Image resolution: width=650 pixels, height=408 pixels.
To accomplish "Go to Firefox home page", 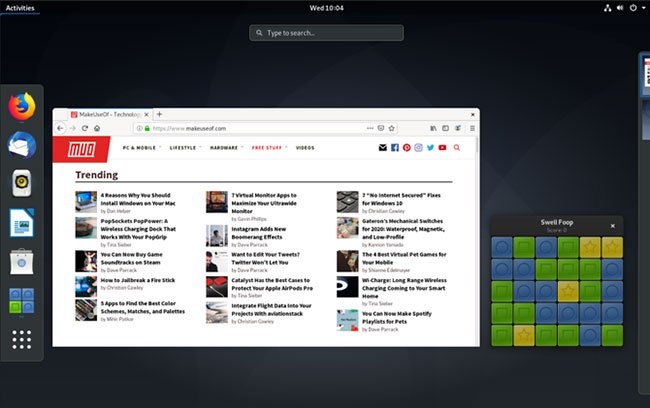I will (x=97, y=128).
